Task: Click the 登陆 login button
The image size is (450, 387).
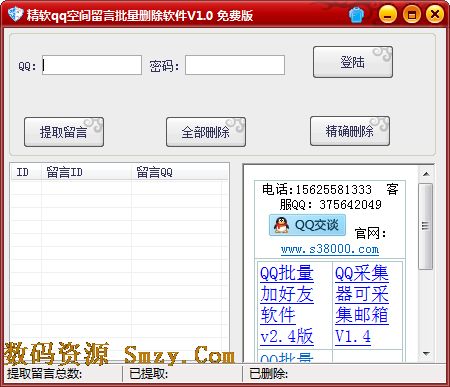Action: 353,62
